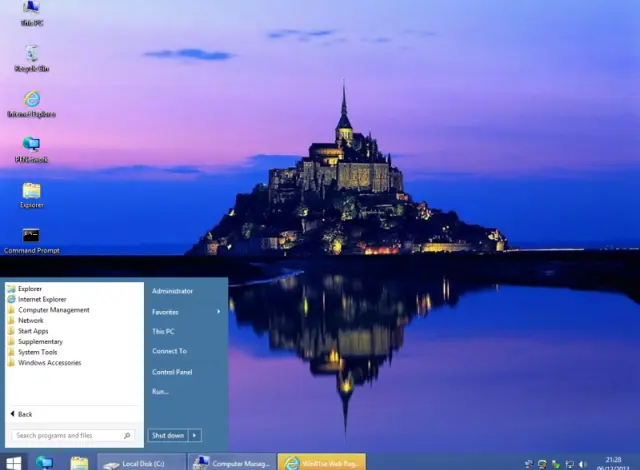640x470 pixels.
Task: Open Internet Explorer desktop shortcut
Action: coord(31,104)
